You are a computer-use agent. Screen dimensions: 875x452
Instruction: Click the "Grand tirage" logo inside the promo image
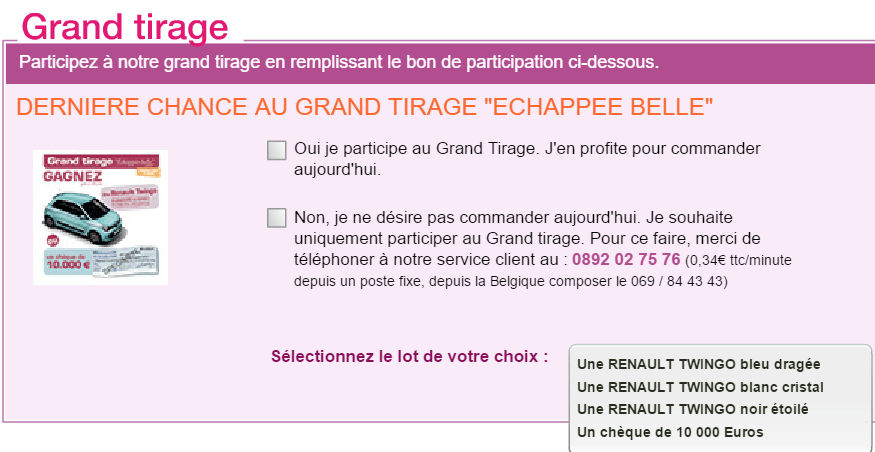point(77,159)
